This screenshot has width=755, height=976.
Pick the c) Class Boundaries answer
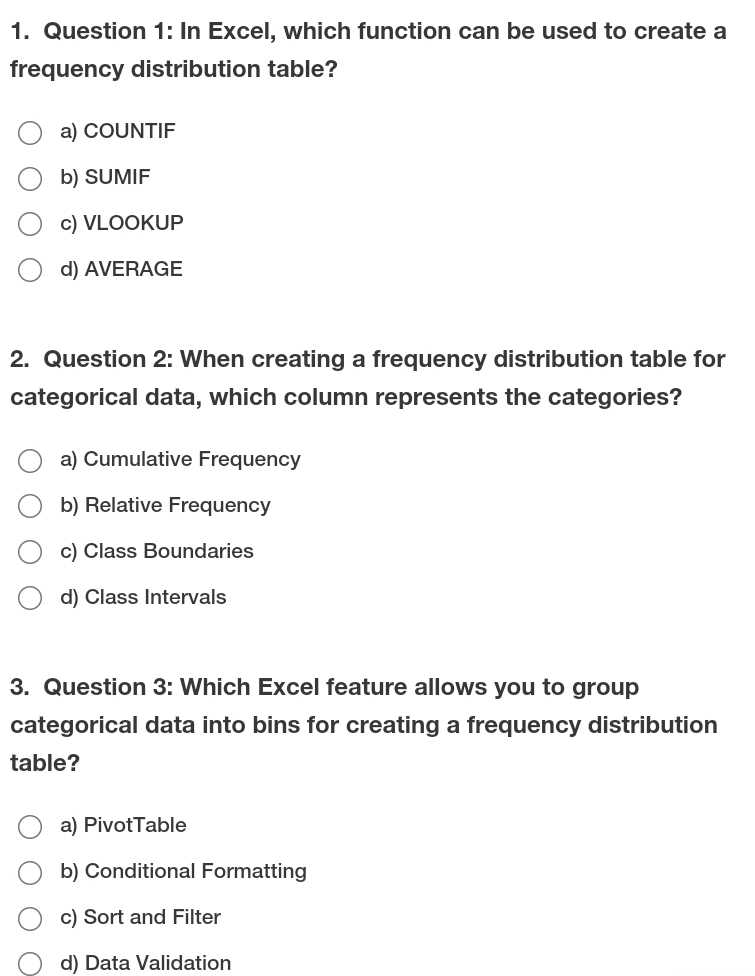[30, 552]
